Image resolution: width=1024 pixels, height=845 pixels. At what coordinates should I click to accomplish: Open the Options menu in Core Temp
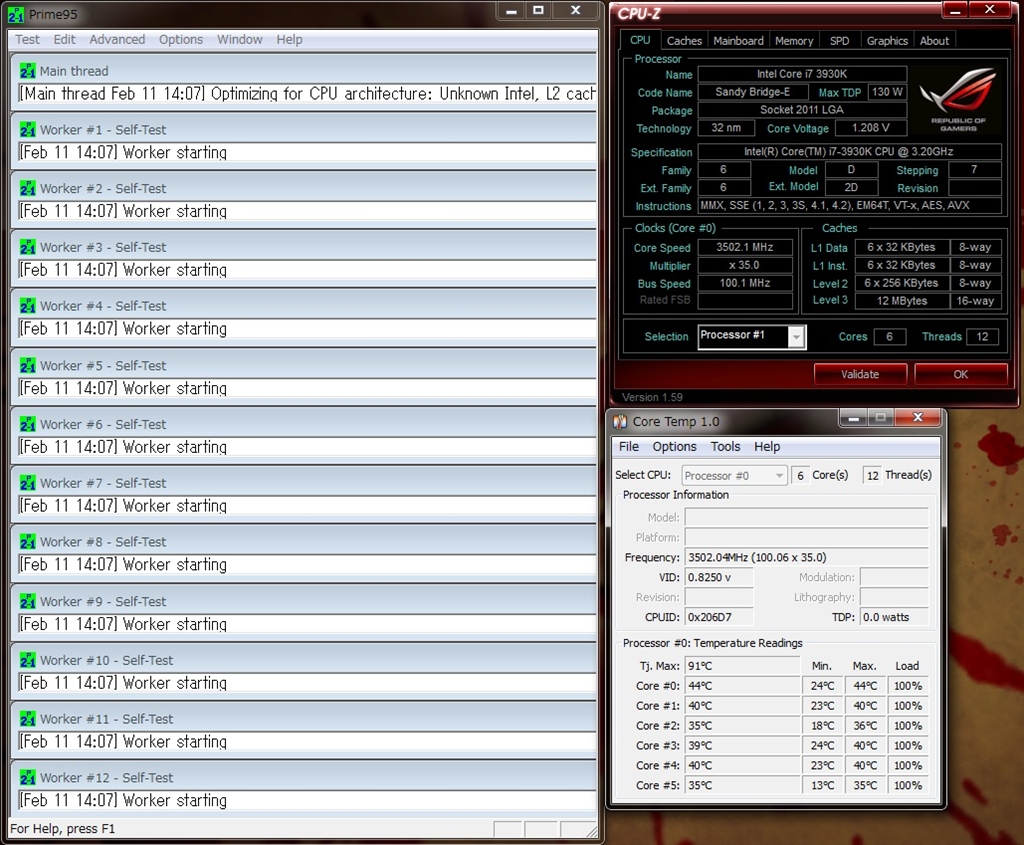[674, 447]
